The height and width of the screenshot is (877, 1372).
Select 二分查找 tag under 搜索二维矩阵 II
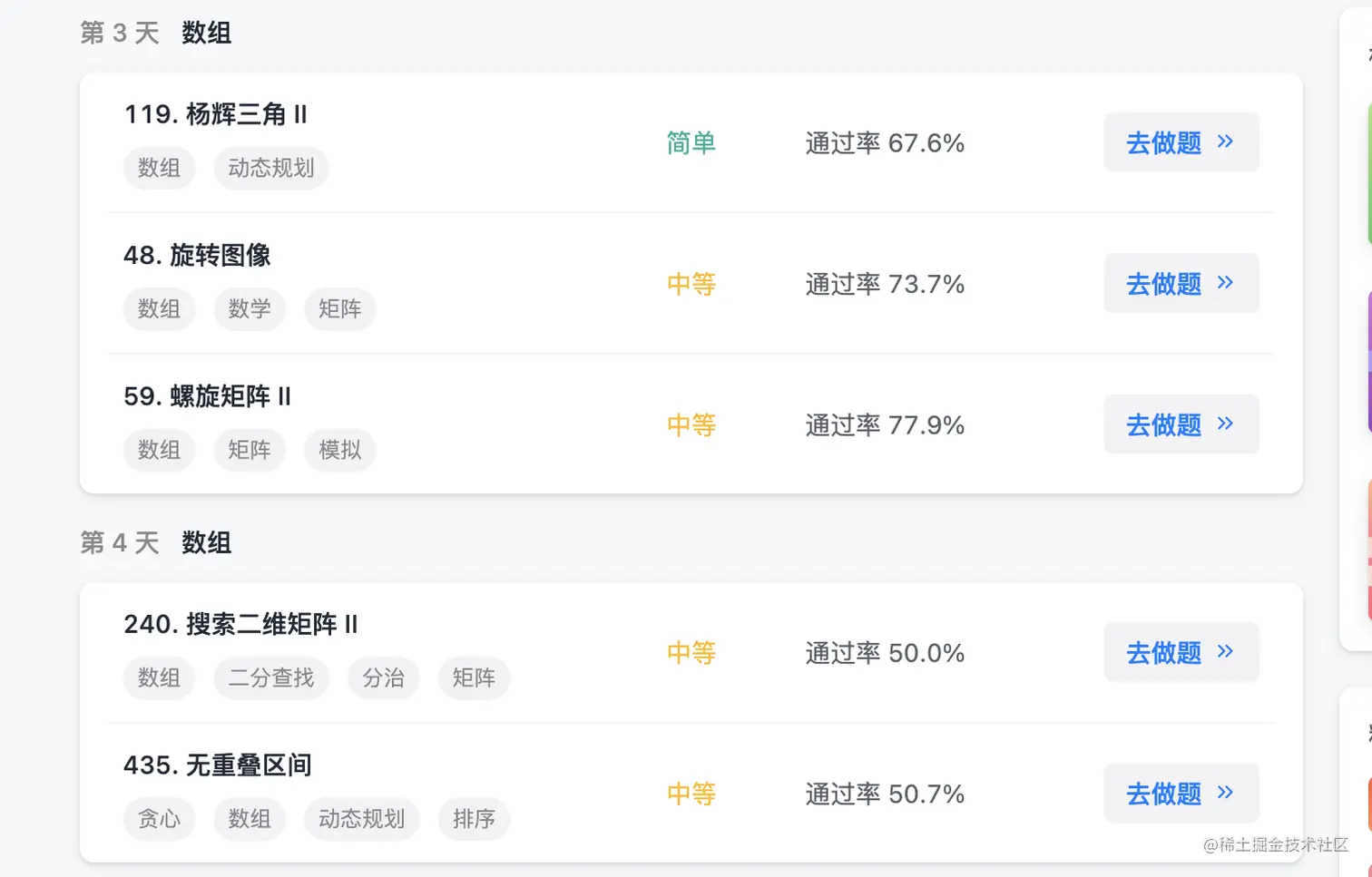(270, 677)
